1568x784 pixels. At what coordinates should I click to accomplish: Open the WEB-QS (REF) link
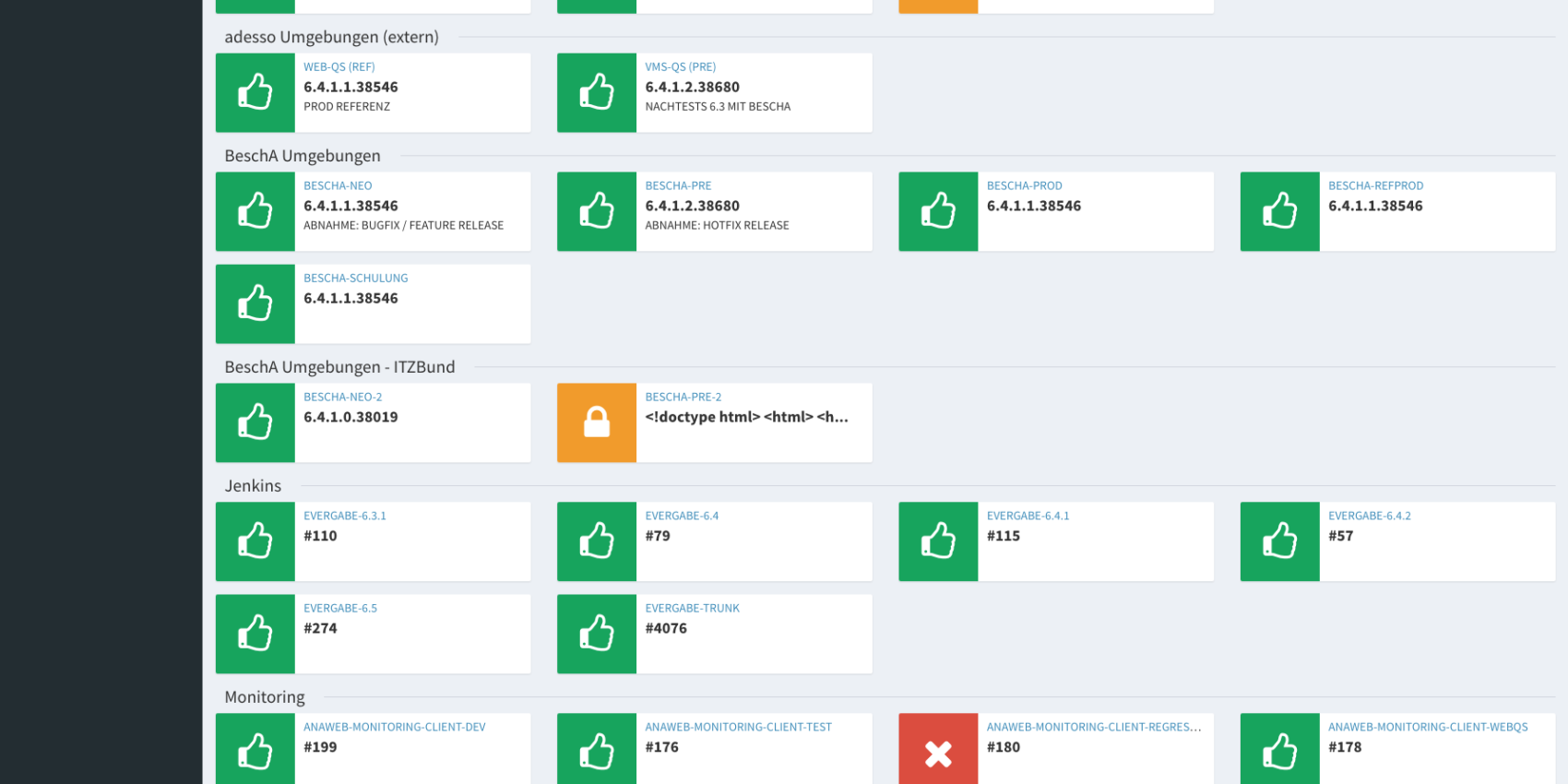[339, 67]
